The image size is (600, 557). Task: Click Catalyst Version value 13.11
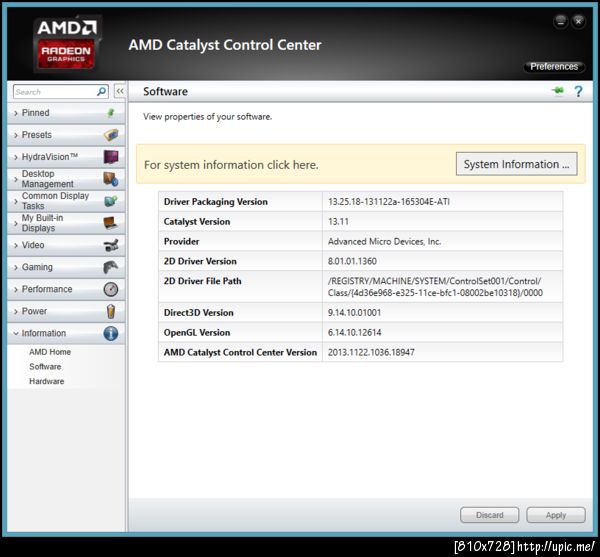[338, 221]
